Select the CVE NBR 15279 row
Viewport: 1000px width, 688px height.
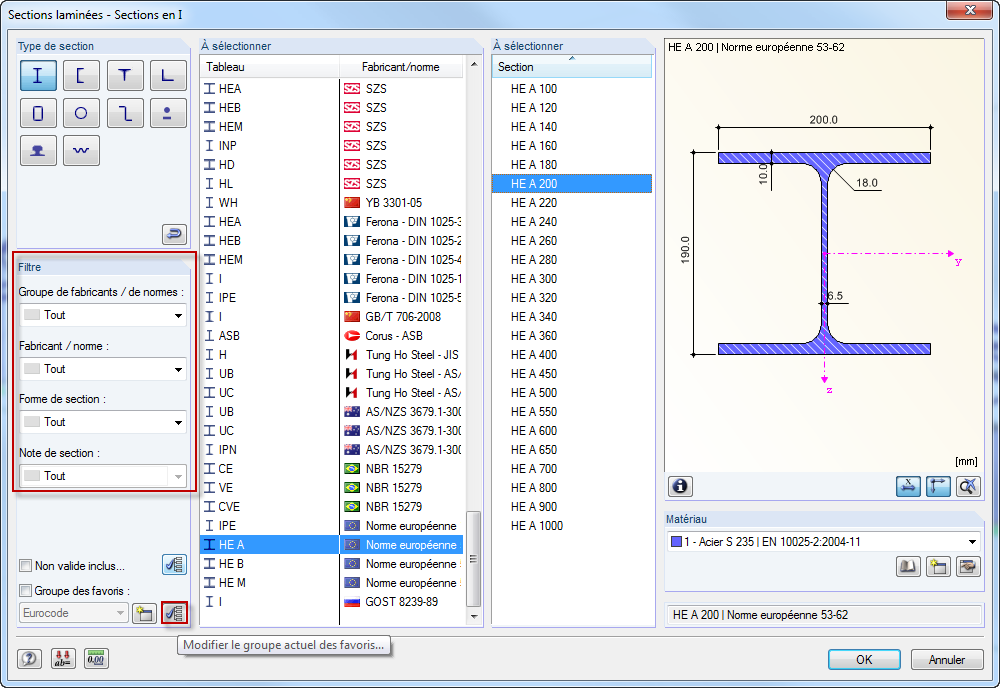(332, 507)
